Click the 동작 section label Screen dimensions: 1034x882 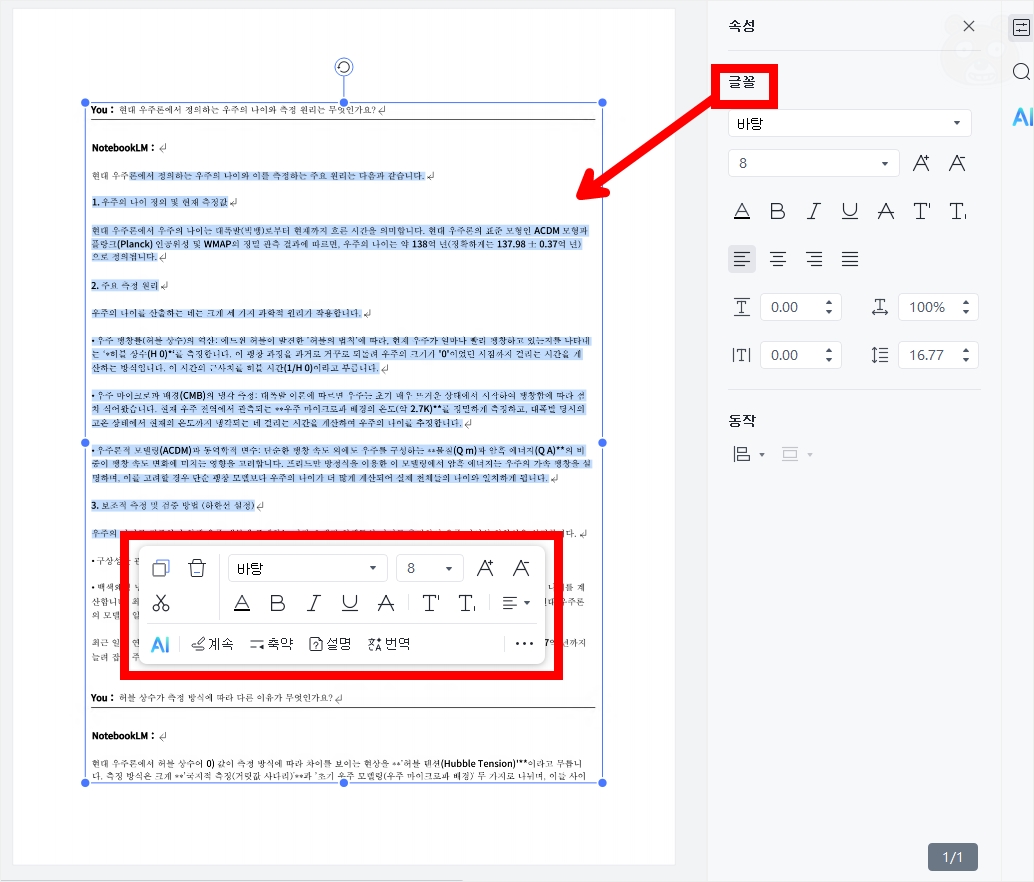click(742, 421)
